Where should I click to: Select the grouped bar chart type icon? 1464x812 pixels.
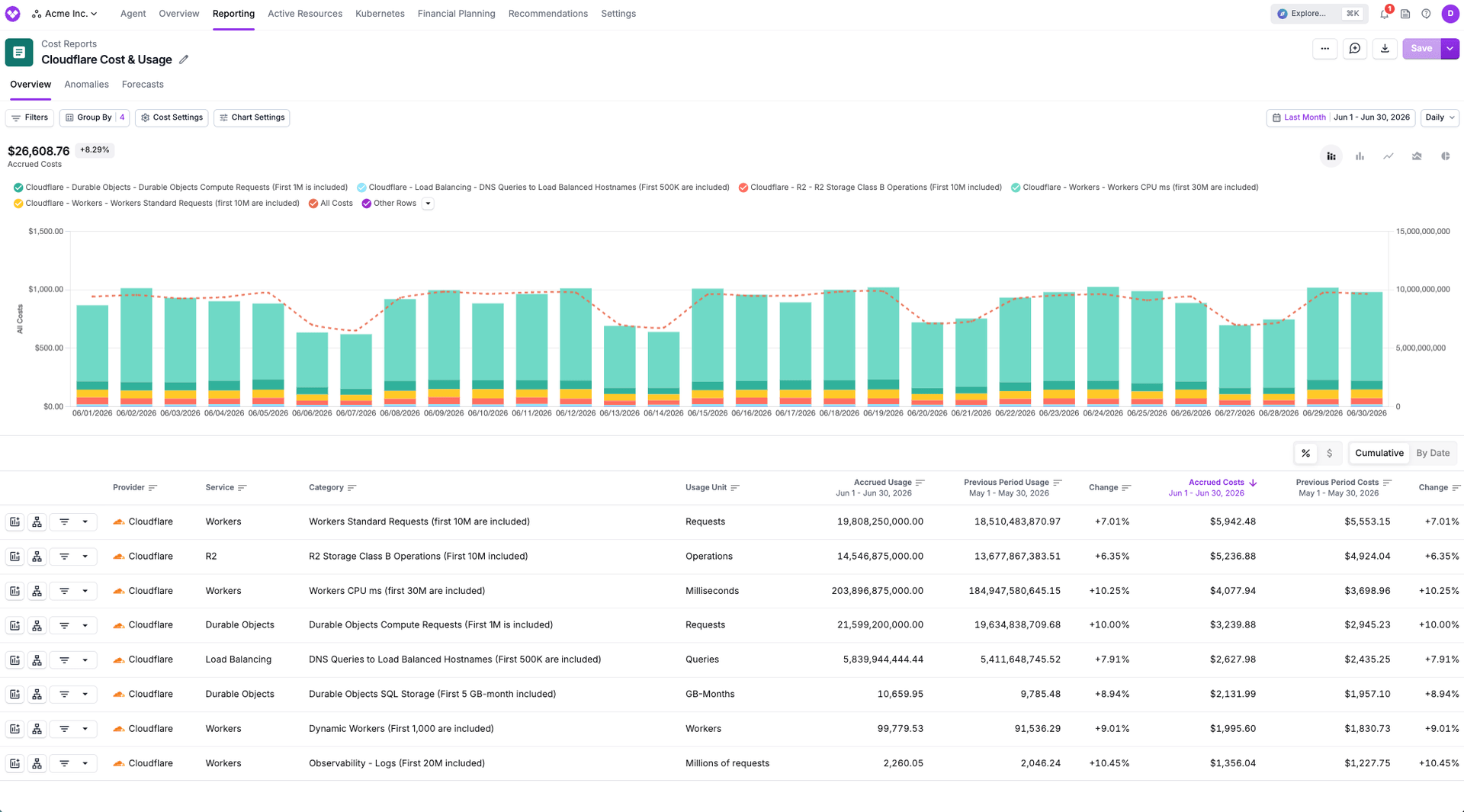click(x=1360, y=156)
